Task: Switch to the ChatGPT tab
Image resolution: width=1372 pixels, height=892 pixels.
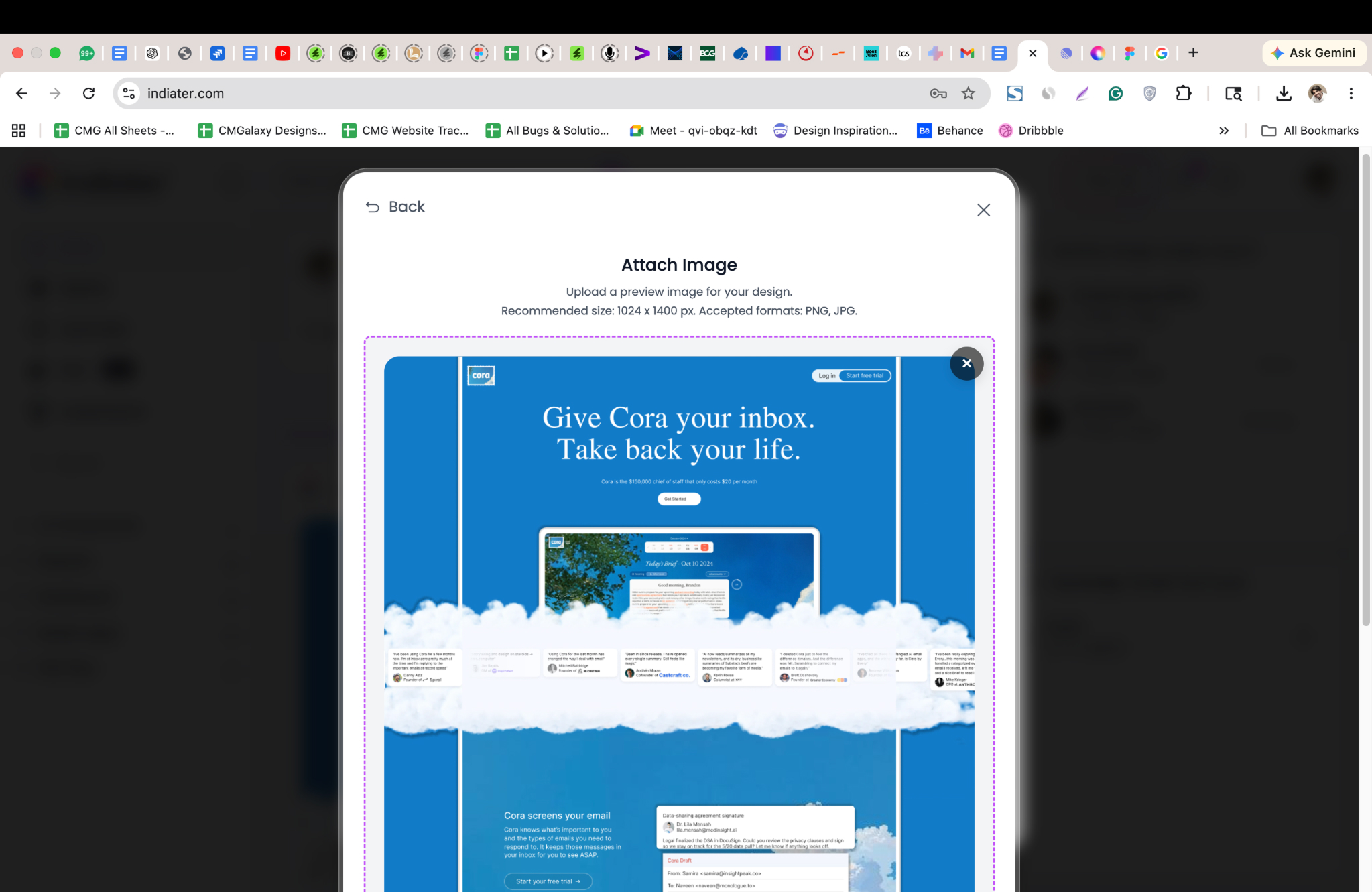Action: click(x=152, y=53)
